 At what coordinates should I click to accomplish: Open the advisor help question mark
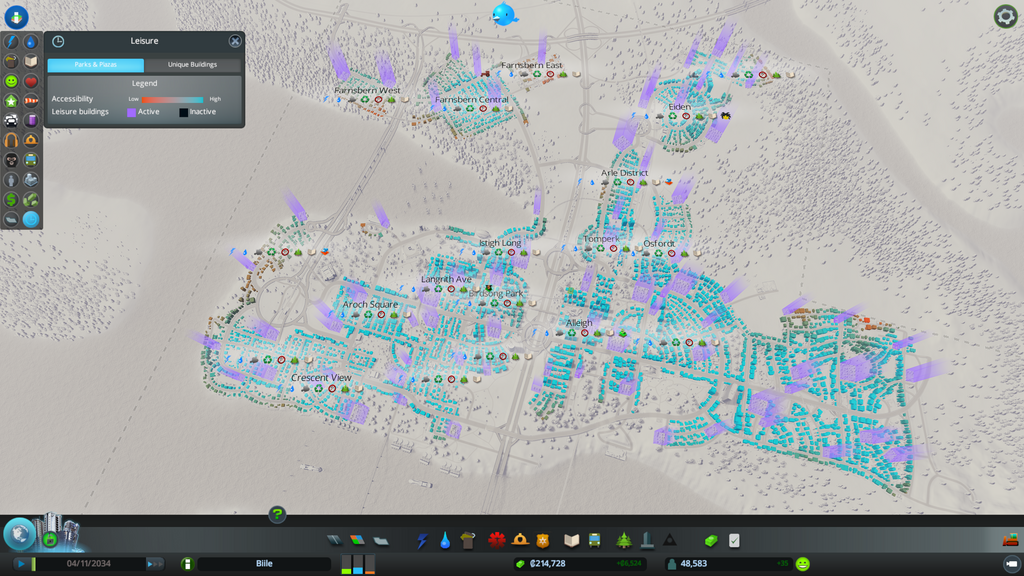pyautogui.click(x=277, y=515)
